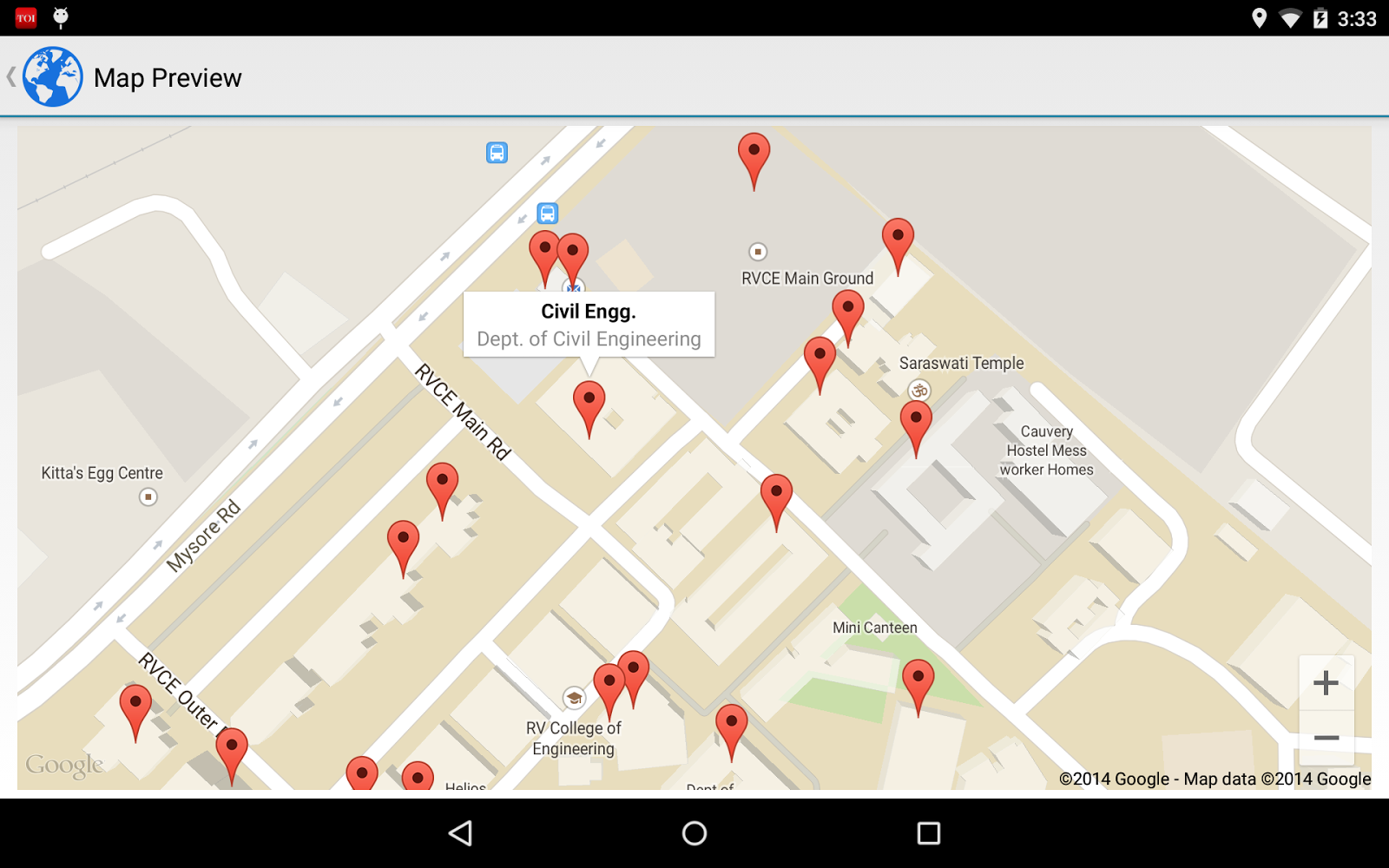Tap the upper red pin right of Mysore Rd label
The image size is (1389, 868).
tap(442, 491)
